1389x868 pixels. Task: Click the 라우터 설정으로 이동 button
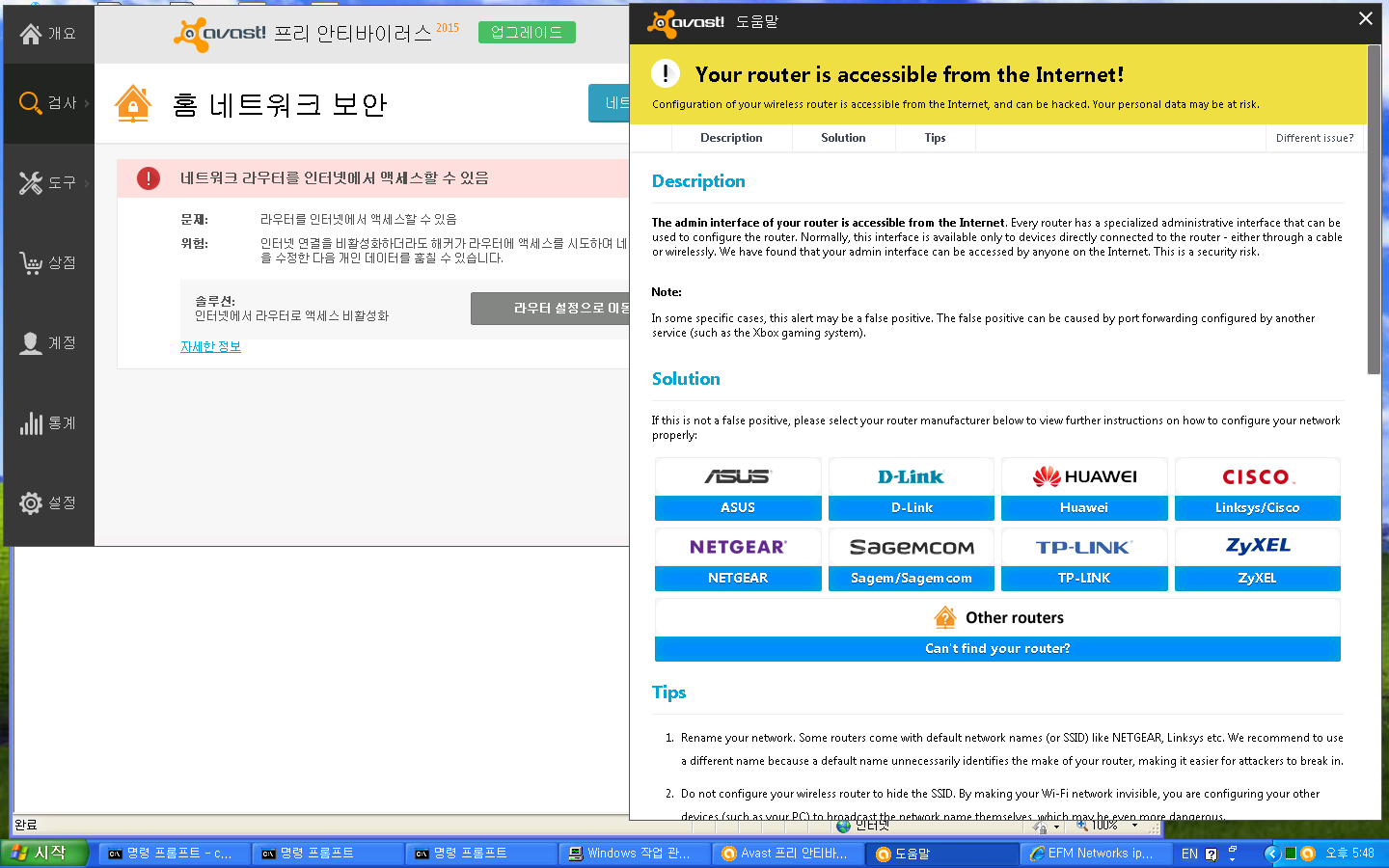[550, 309]
